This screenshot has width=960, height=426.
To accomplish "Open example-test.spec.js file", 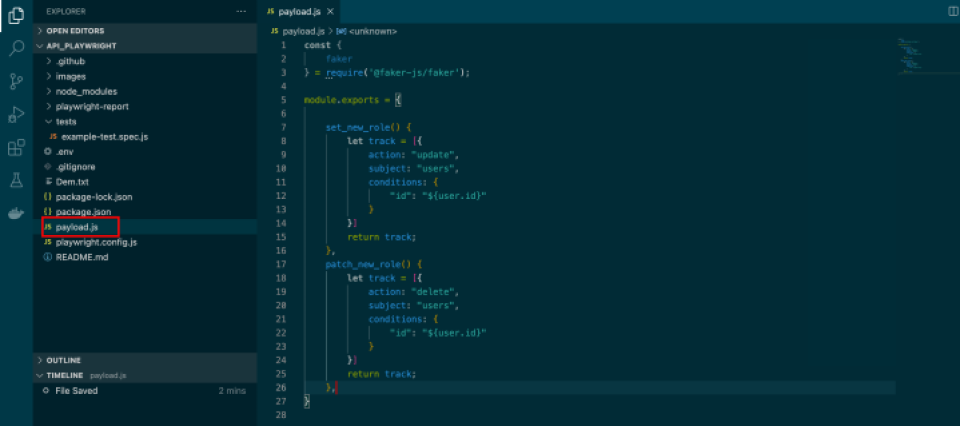I will [x=145, y=136].
